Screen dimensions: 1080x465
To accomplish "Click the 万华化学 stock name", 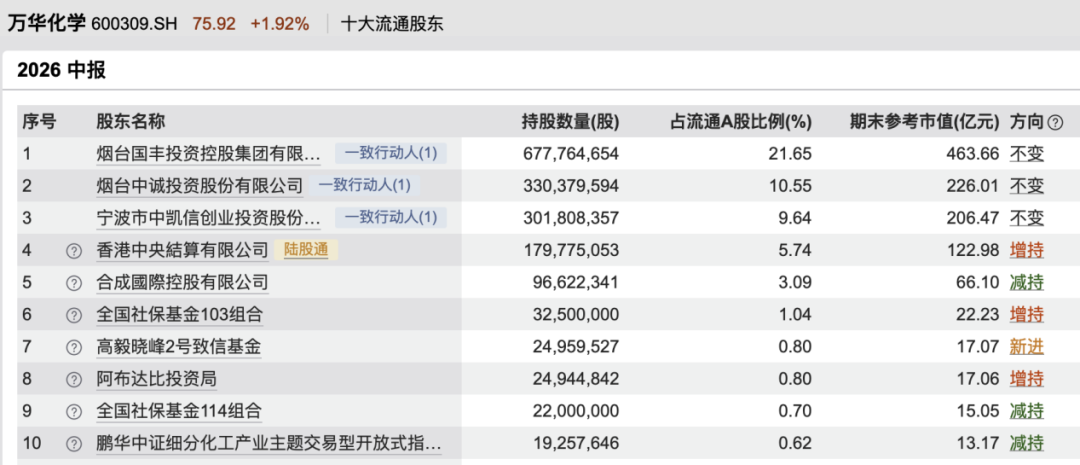I will 47,23.
